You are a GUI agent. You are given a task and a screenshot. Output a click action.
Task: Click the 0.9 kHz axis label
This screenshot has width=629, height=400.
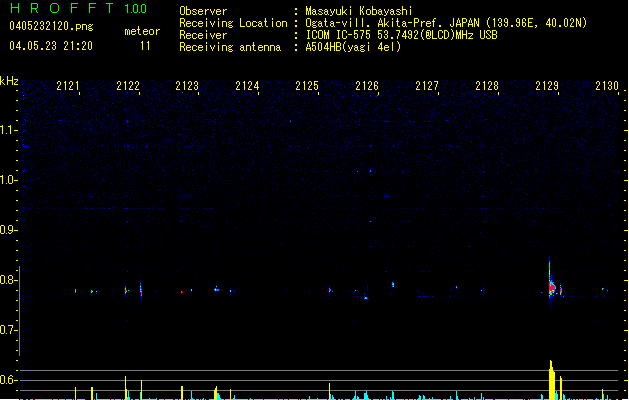[x=8, y=230]
